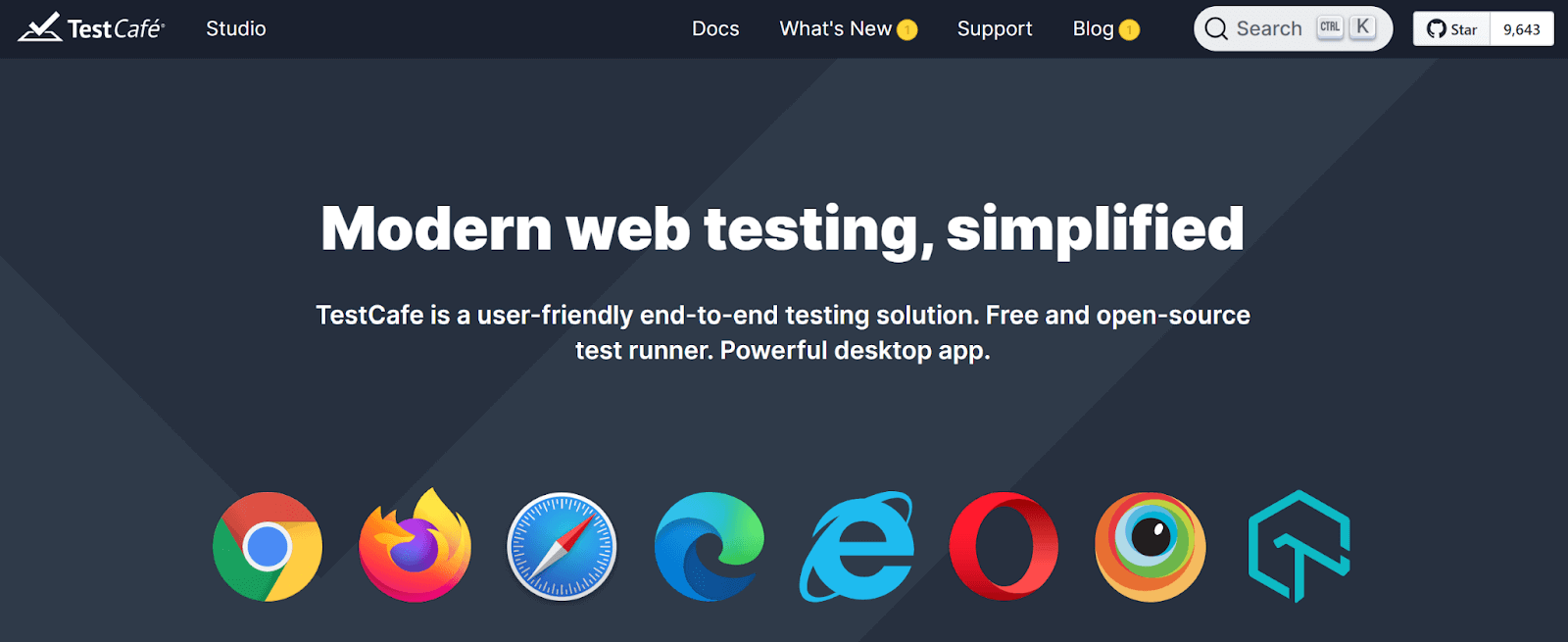Click the Blog notification badge
This screenshot has height=642, width=1568.
[1129, 30]
